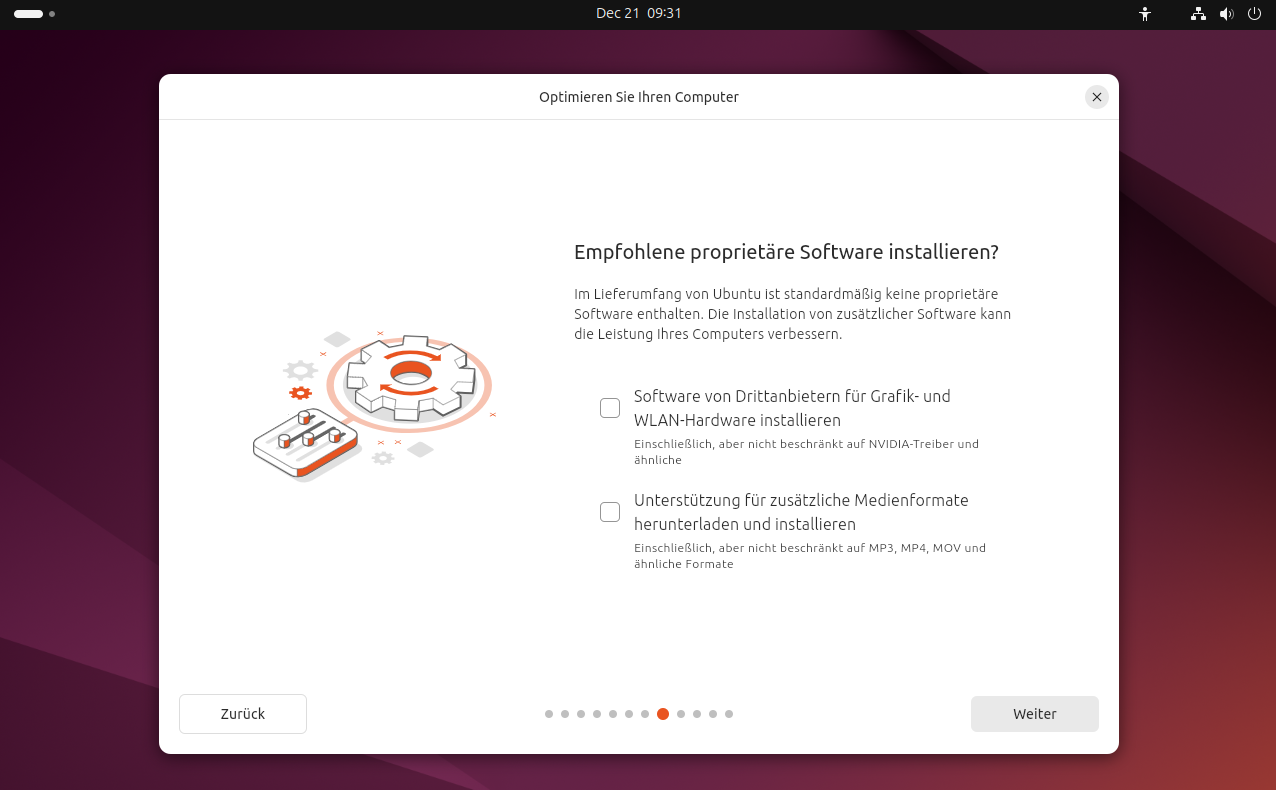Click the small dot beside the Activities pill
This screenshot has height=790, width=1276.
pos(52,14)
